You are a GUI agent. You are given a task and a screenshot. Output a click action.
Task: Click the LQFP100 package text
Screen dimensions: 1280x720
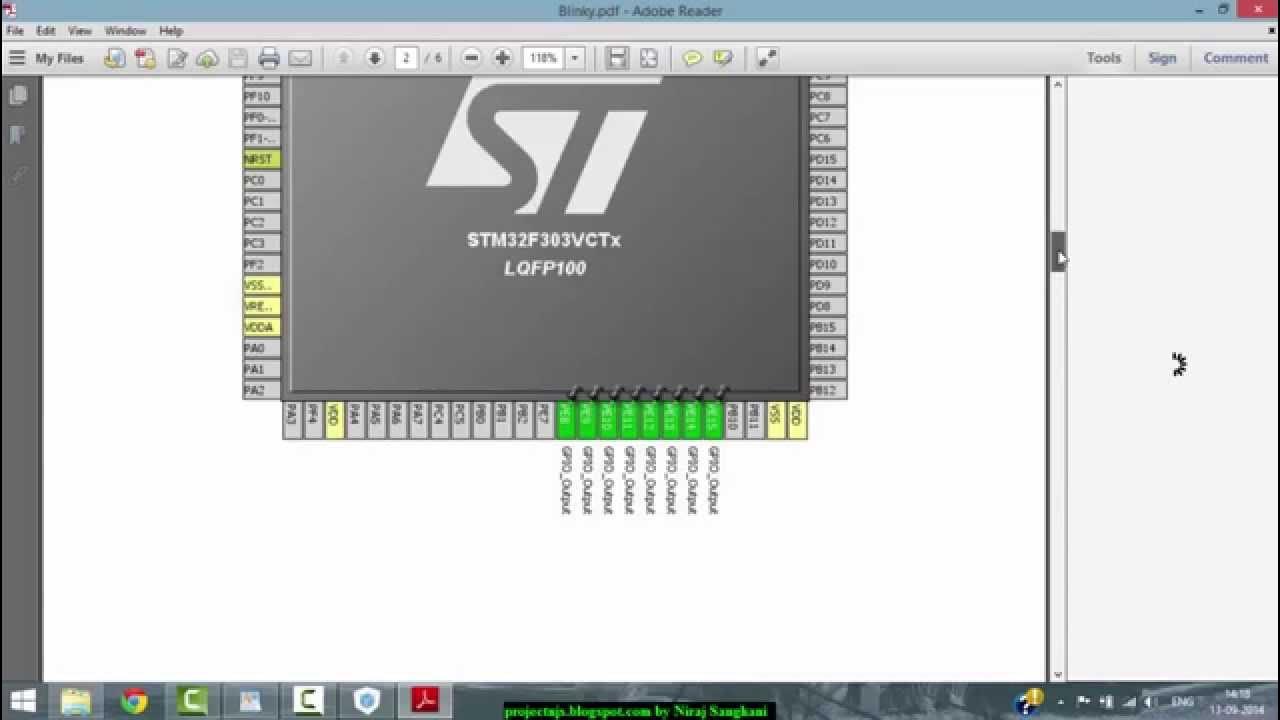click(545, 268)
